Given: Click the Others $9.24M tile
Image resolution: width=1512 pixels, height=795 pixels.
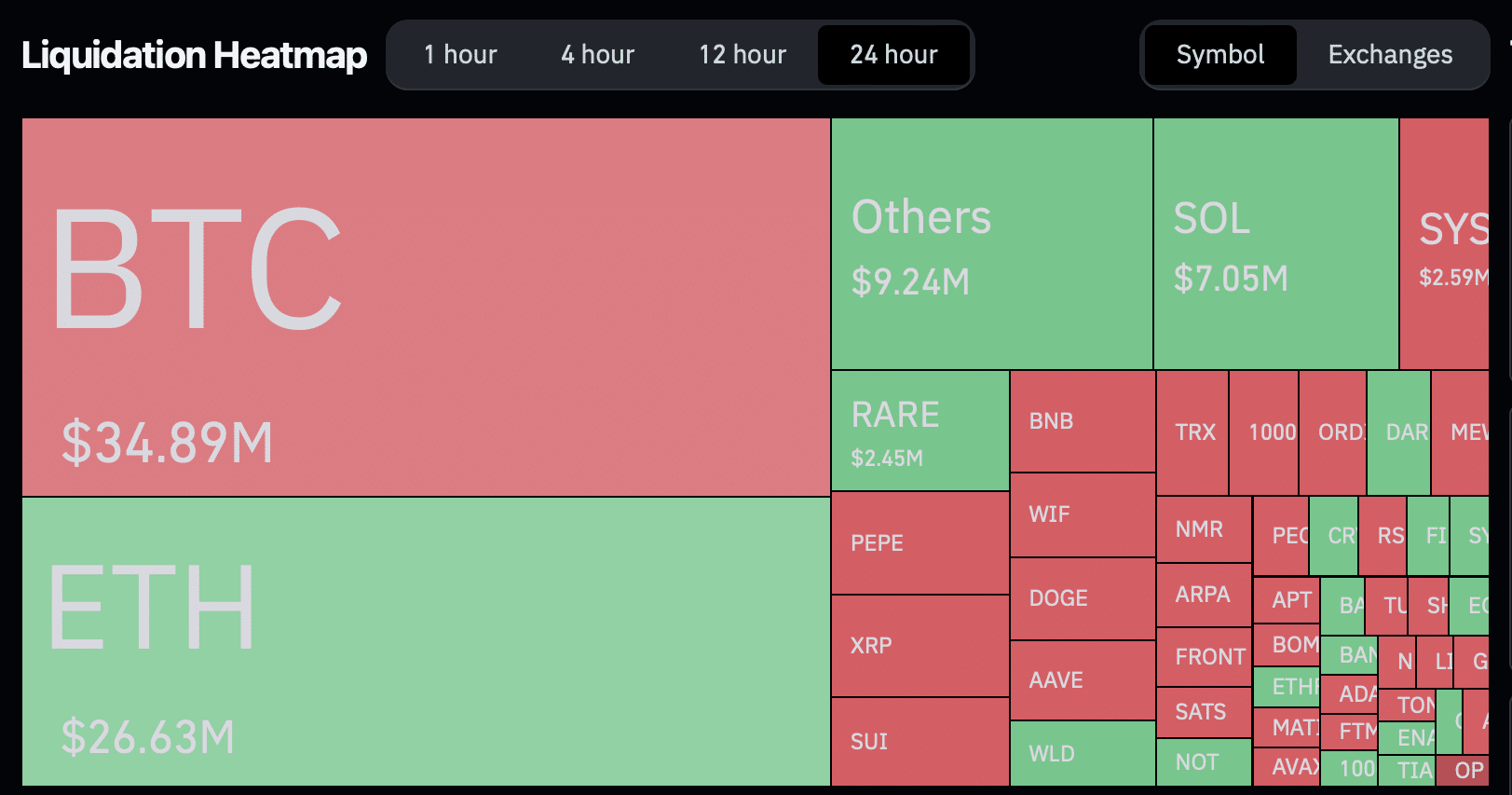Looking at the screenshot, I should (992, 243).
